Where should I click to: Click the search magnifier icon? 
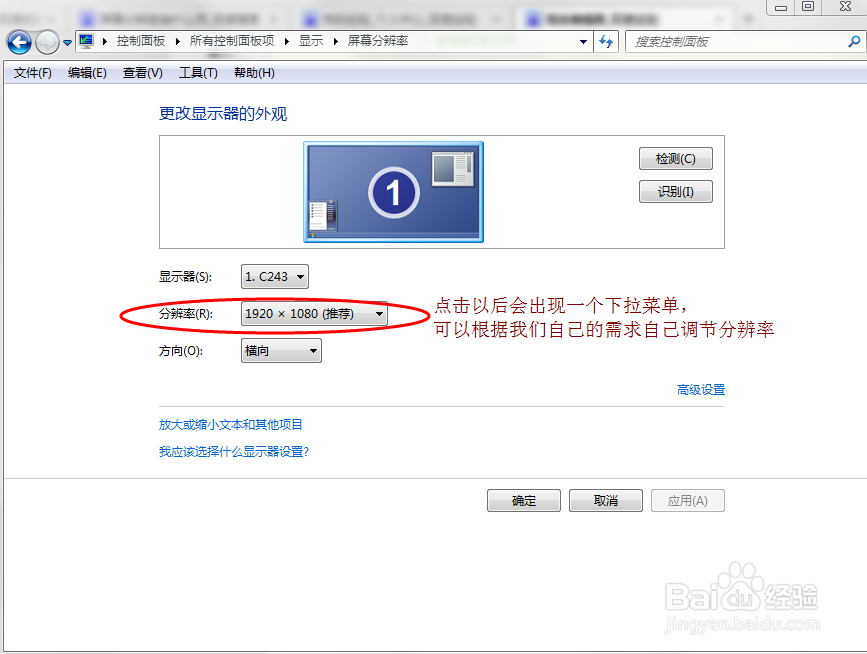tap(854, 41)
